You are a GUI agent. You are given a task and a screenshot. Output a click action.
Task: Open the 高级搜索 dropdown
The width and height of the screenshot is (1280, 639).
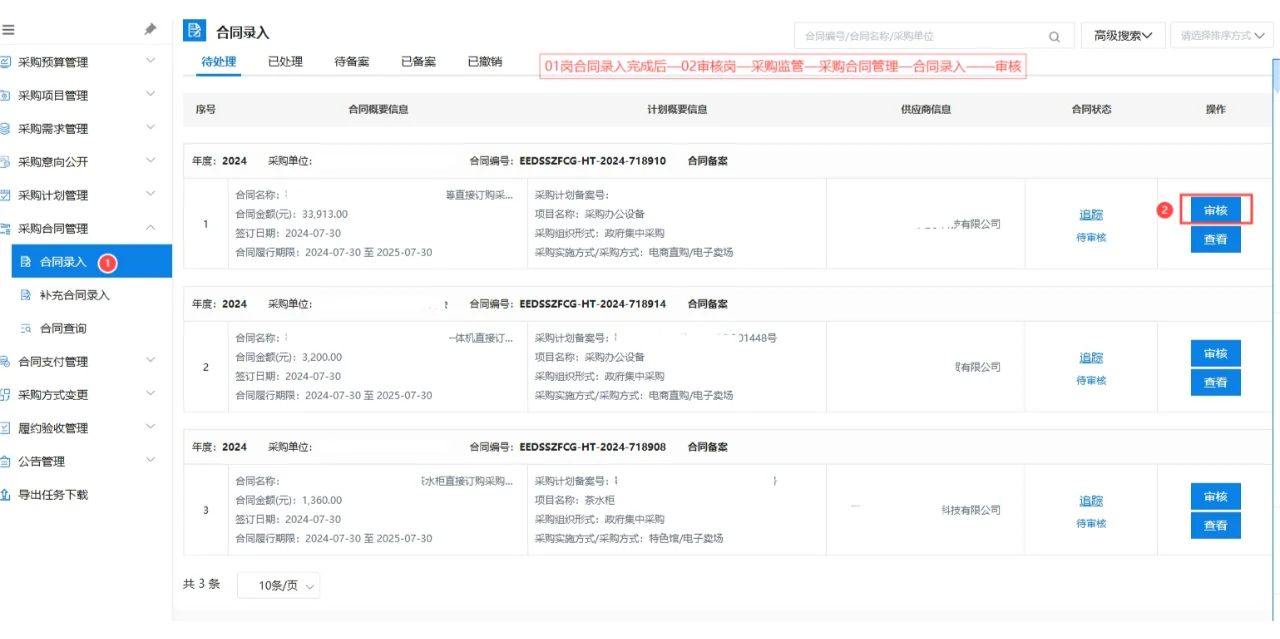pyautogui.click(x=1123, y=35)
